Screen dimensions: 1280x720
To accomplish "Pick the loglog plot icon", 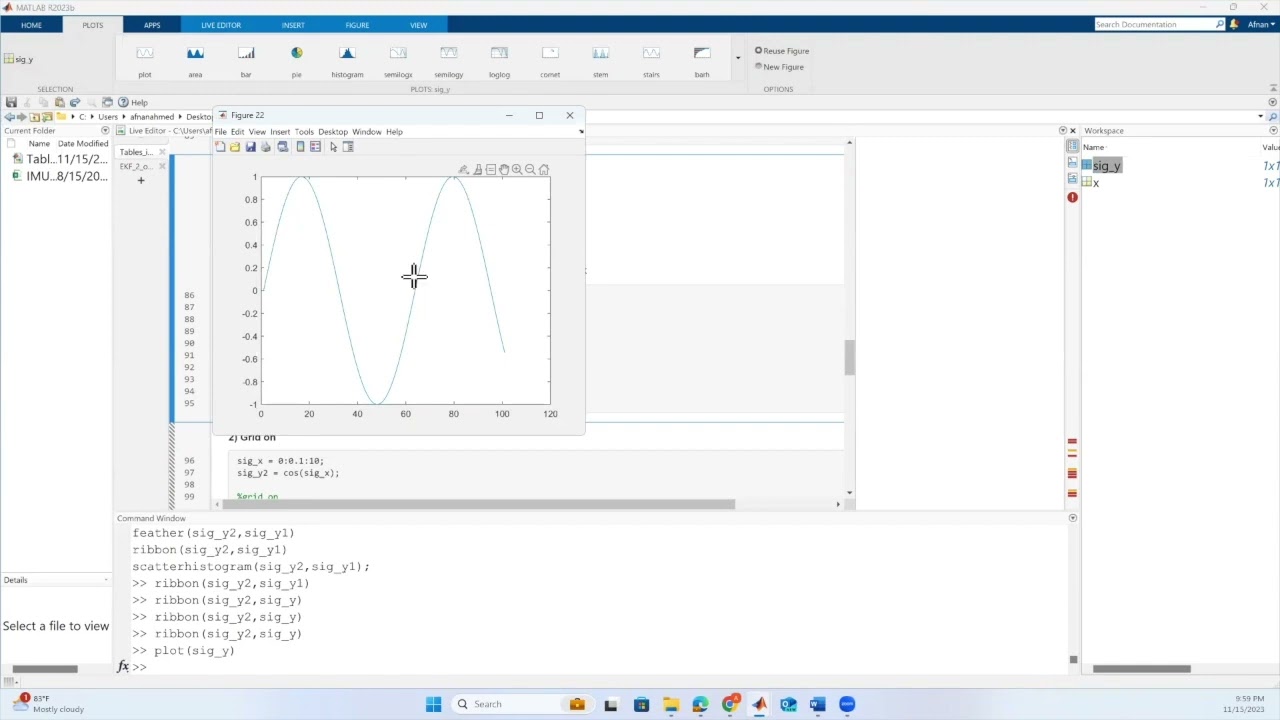I will 499,53.
